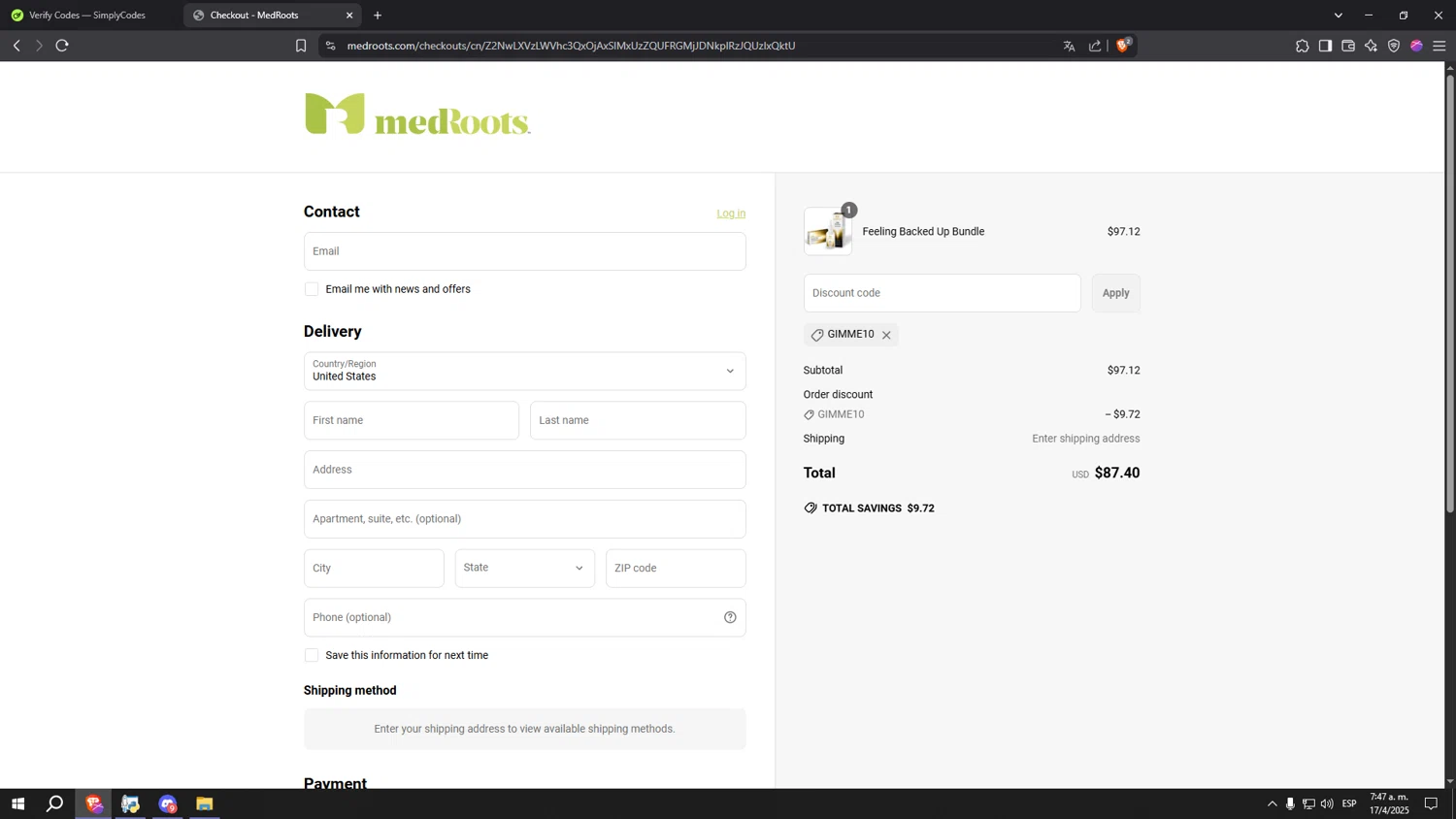
Task: Check Save this information for next time
Action: point(312,655)
